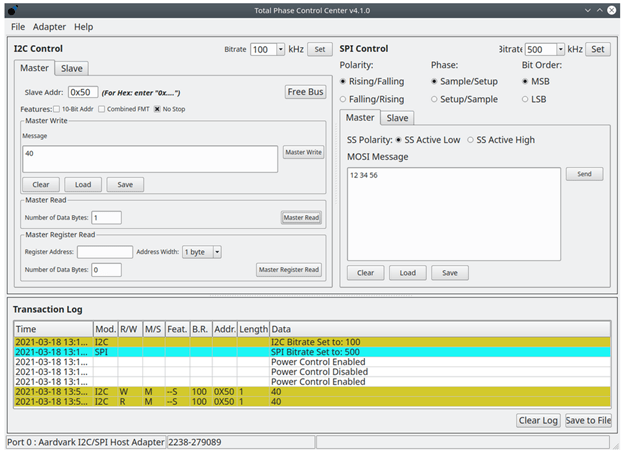624x453 pixels.
Task: Select Sample/Setup phase
Action: pos(434,82)
